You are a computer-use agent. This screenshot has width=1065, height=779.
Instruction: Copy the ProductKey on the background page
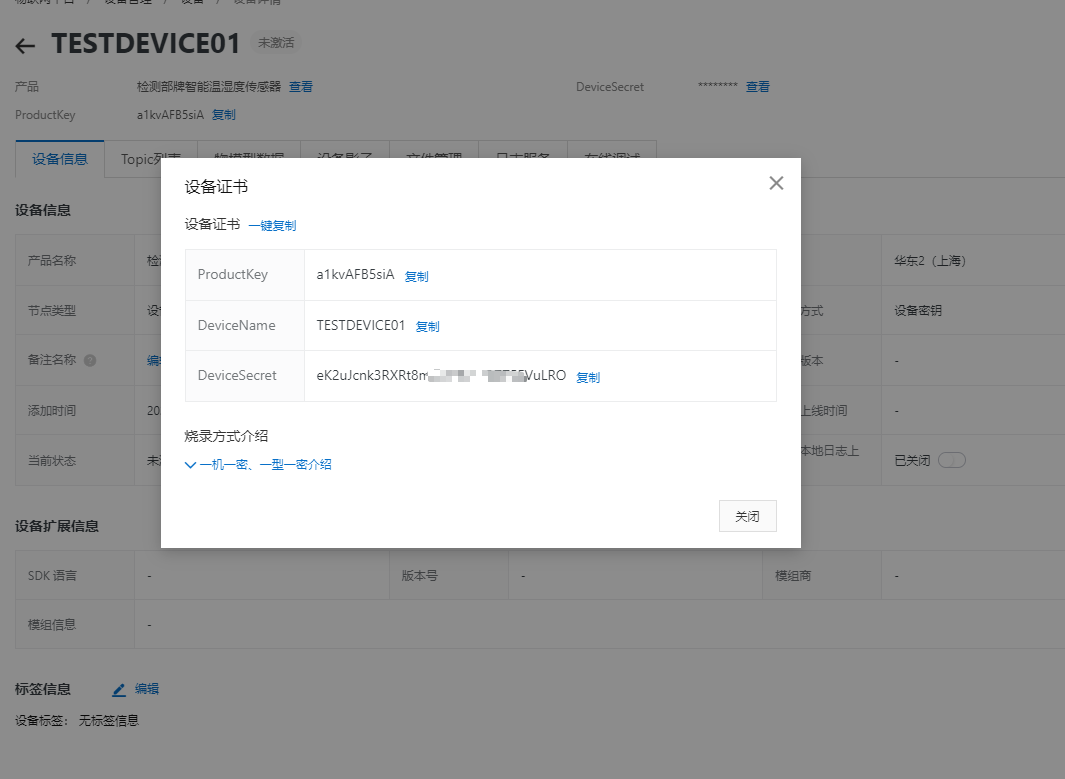[x=223, y=115]
